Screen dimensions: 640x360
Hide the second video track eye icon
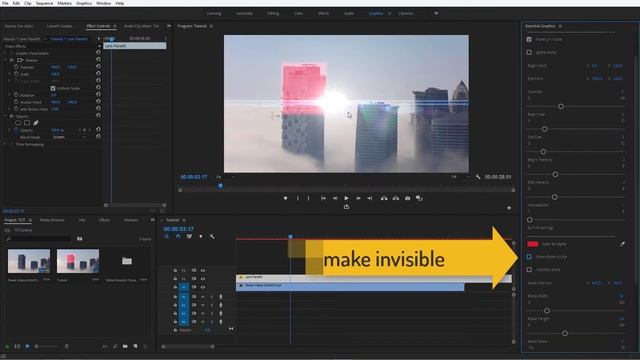click(x=202, y=279)
